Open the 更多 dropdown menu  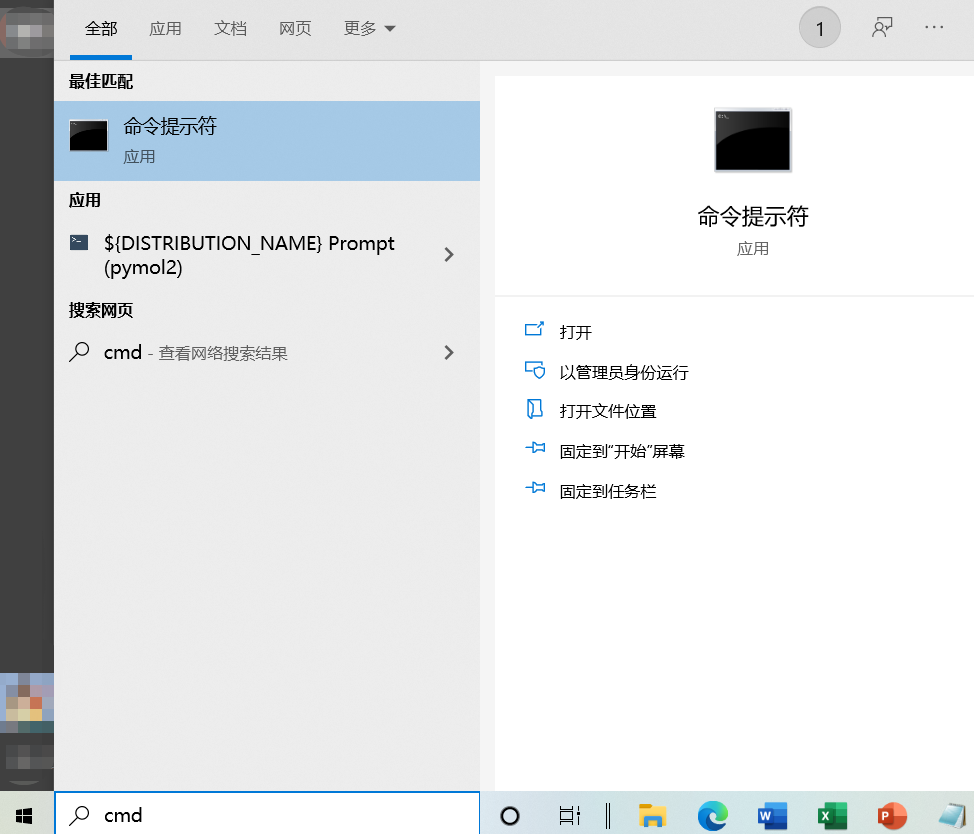369,28
